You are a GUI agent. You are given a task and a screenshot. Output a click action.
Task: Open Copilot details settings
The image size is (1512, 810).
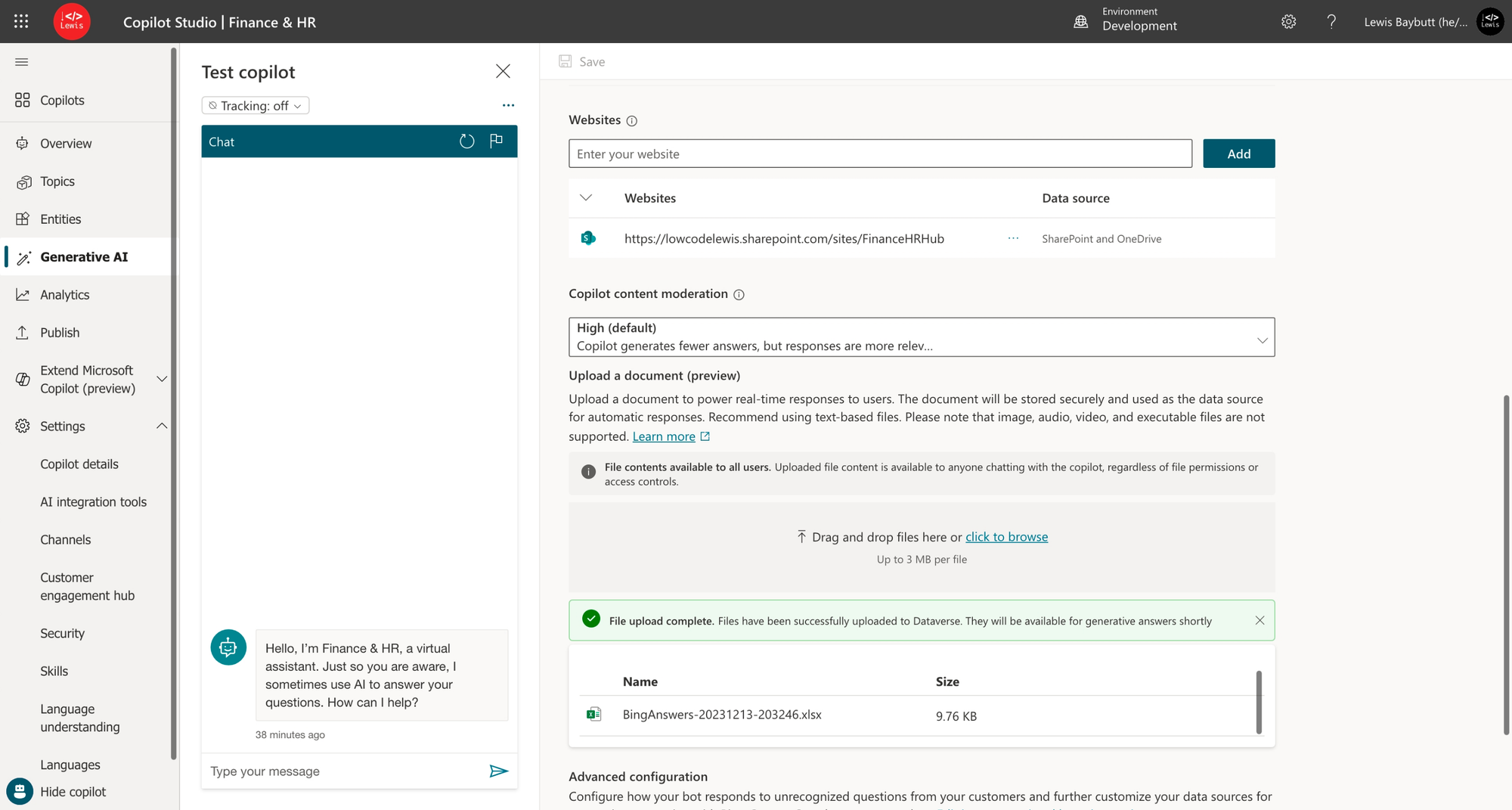coord(79,464)
